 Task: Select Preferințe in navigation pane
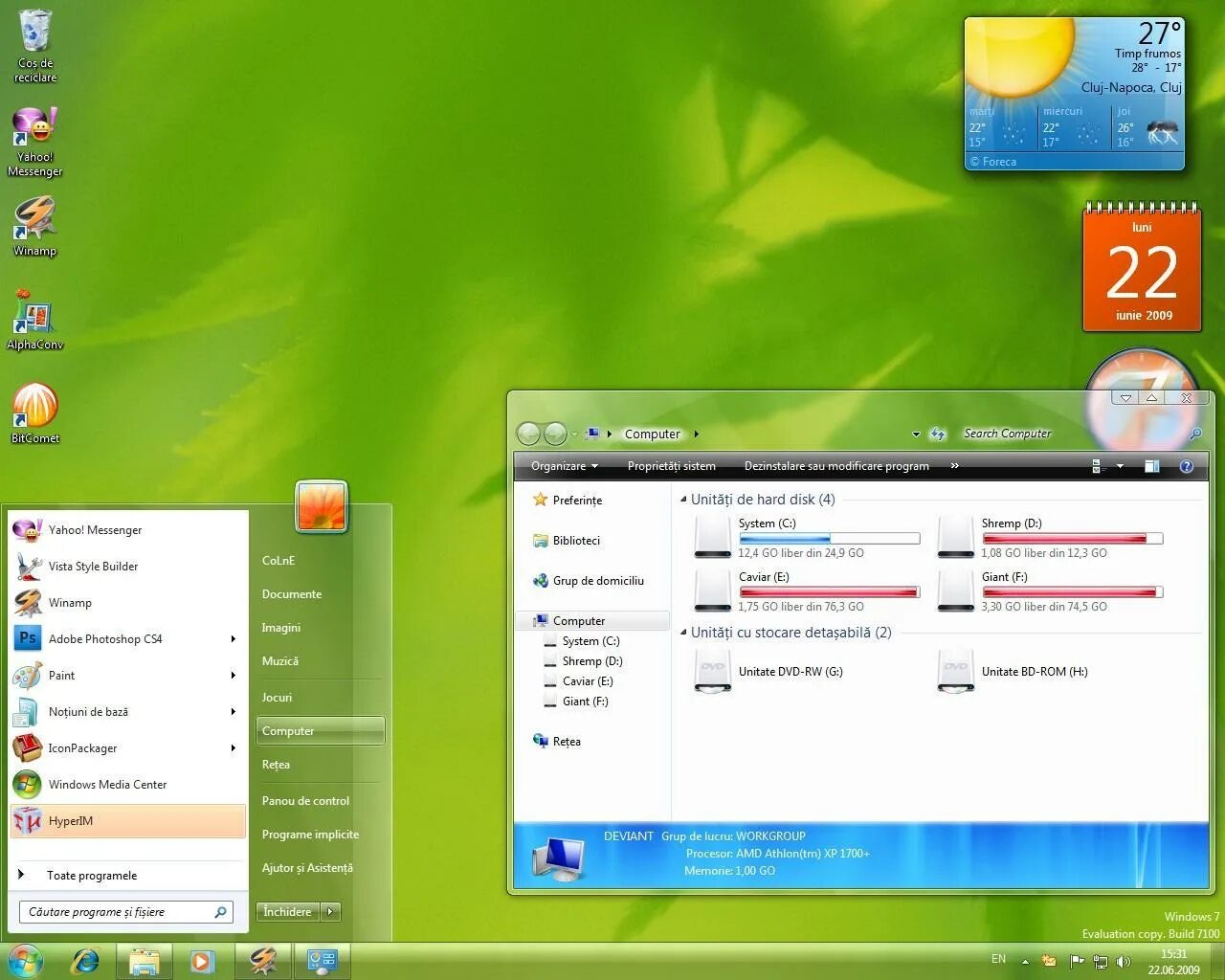(x=567, y=501)
